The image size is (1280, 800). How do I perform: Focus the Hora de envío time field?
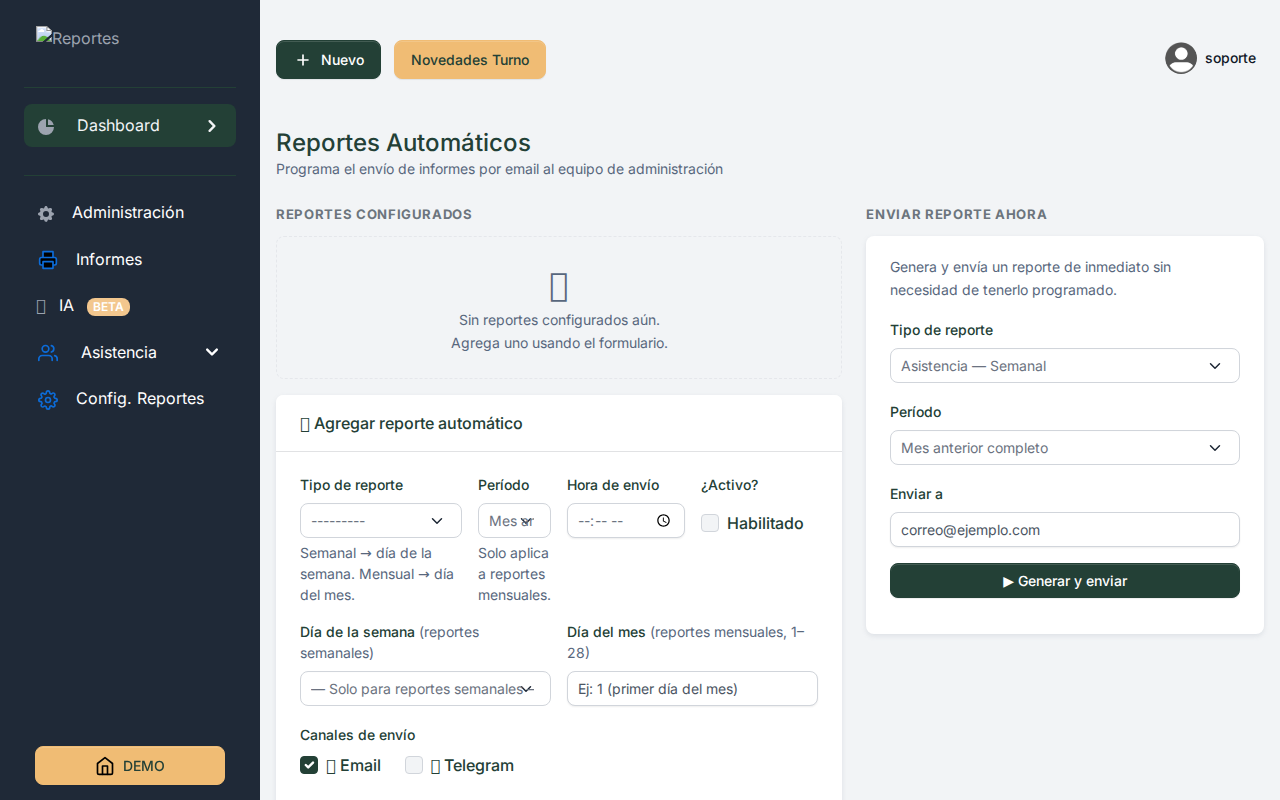click(x=626, y=521)
